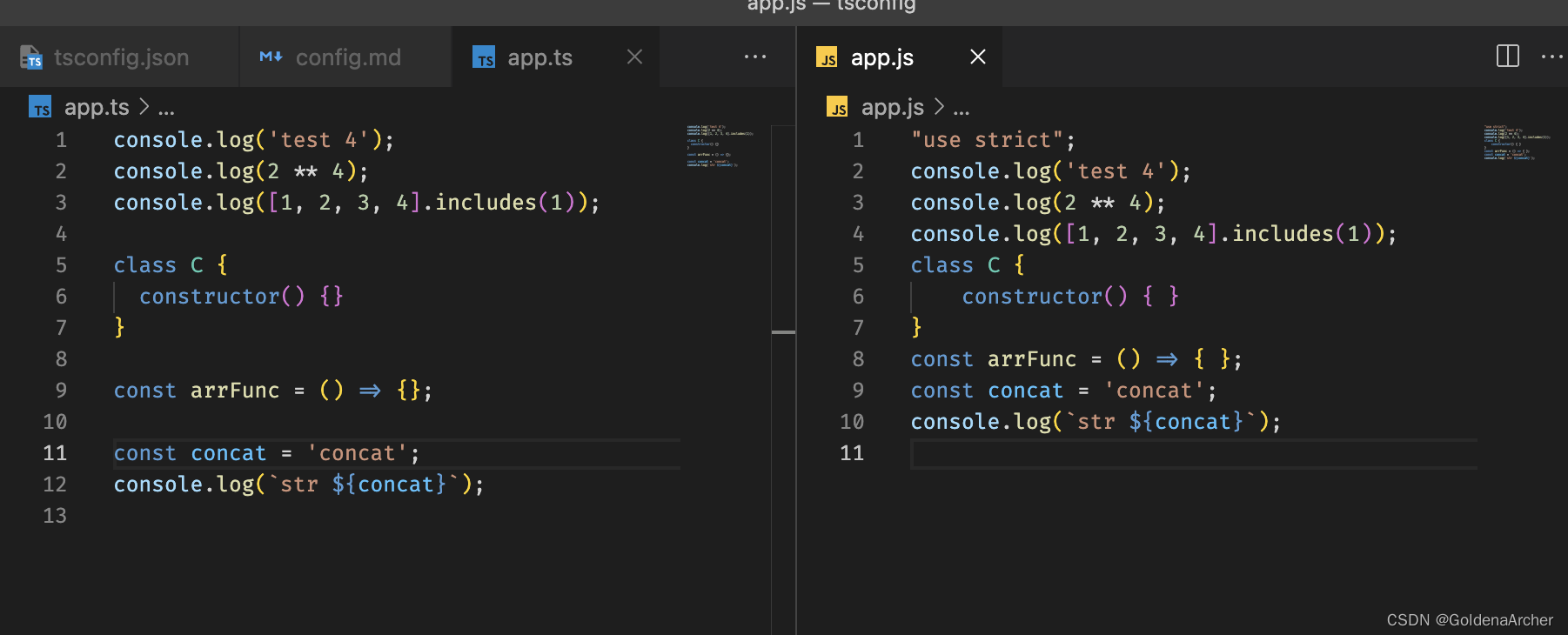
Task: Open more actions menu for left editor group
Action: click(x=755, y=57)
